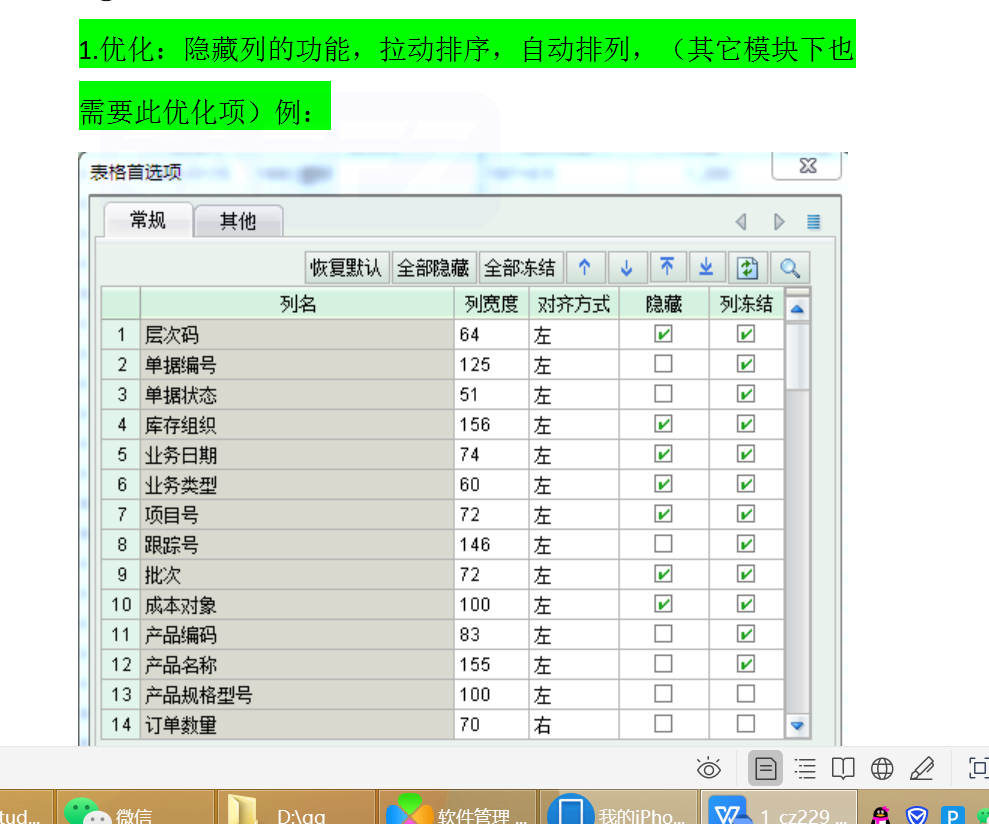The width and height of the screenshot is (989, 824).
Task: Click the left tab scroll arrow
Action: click(741, 222)
